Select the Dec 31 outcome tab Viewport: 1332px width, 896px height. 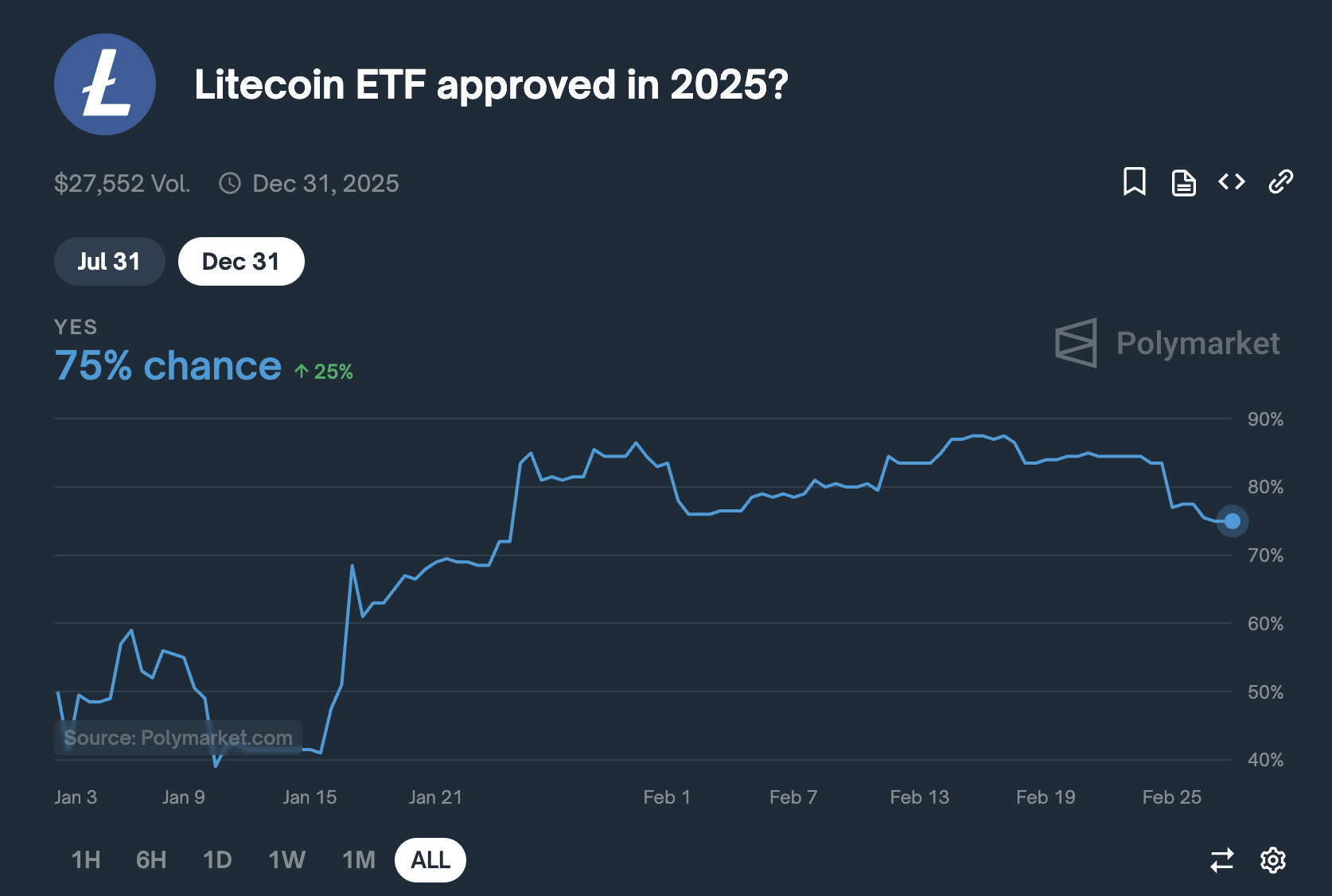coord(241,261)
